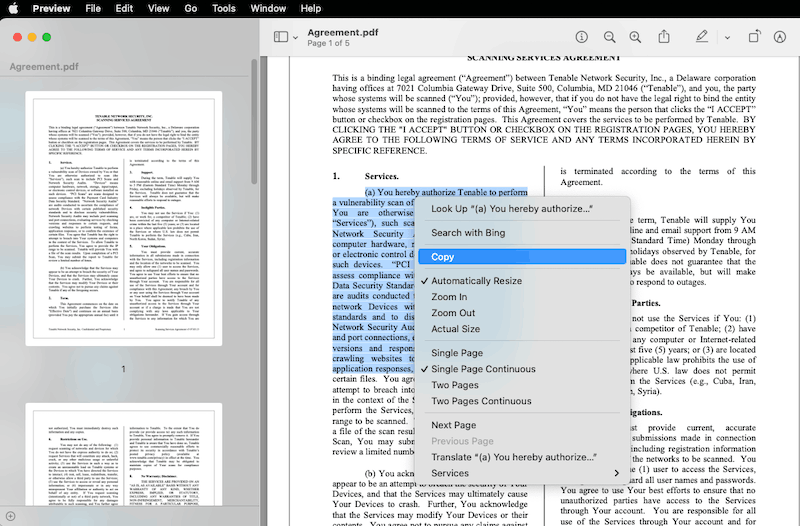
Task: Open the Tools menu in menu bar
Action: (224, 8)
